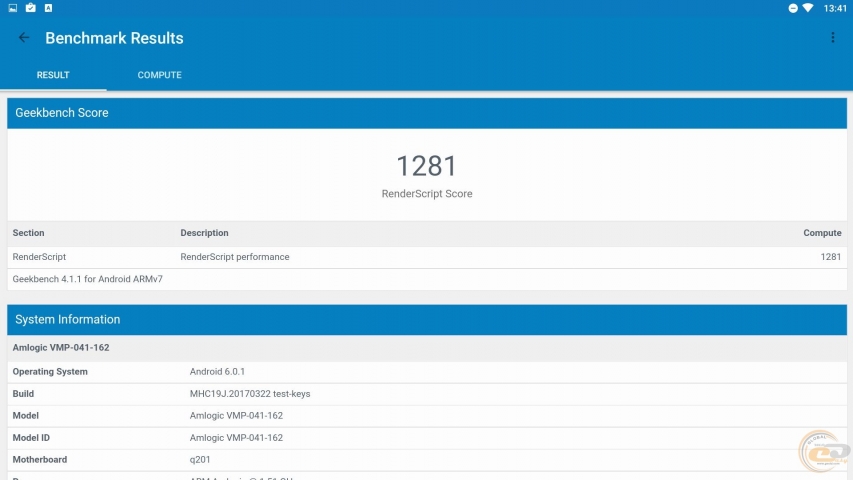The height and width of the screenshot is (480, 853).
Task: Select the q201 motherboard value
Action: pos(200,460)
